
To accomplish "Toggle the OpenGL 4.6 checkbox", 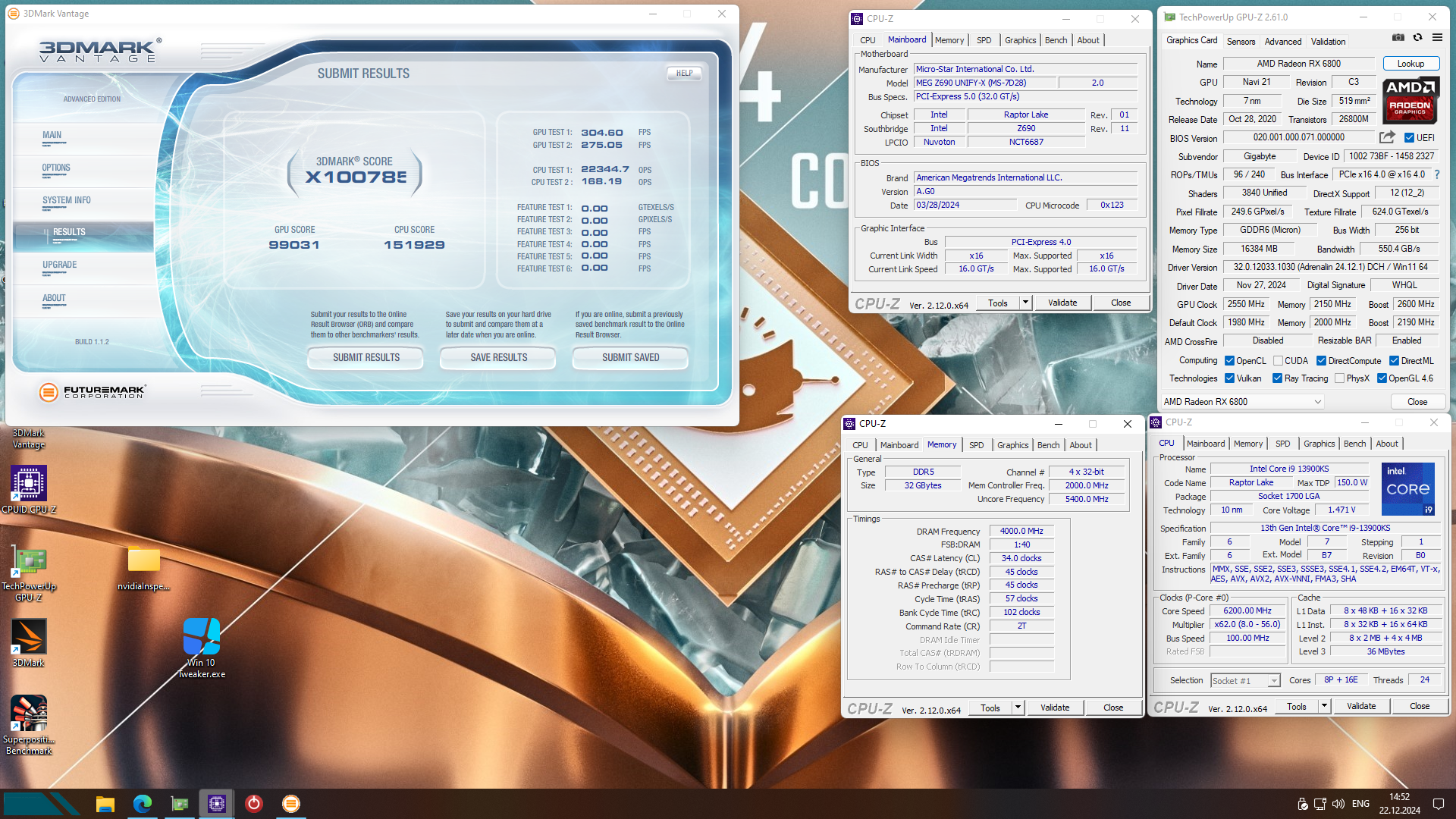I will (x=1382, y=378).
